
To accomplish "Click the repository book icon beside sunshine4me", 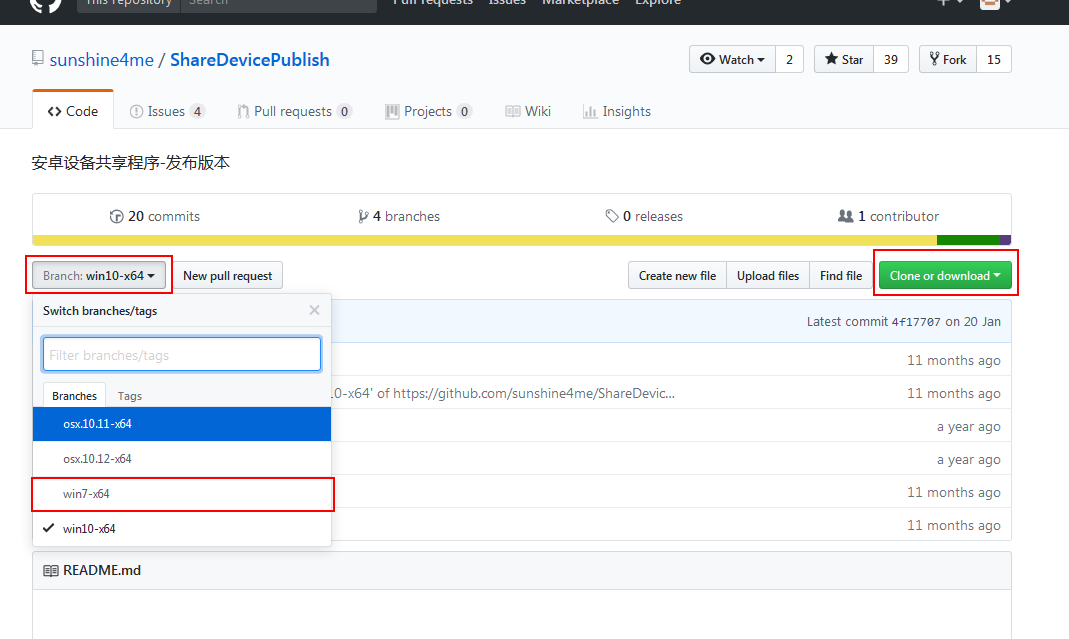I will 38,59.
